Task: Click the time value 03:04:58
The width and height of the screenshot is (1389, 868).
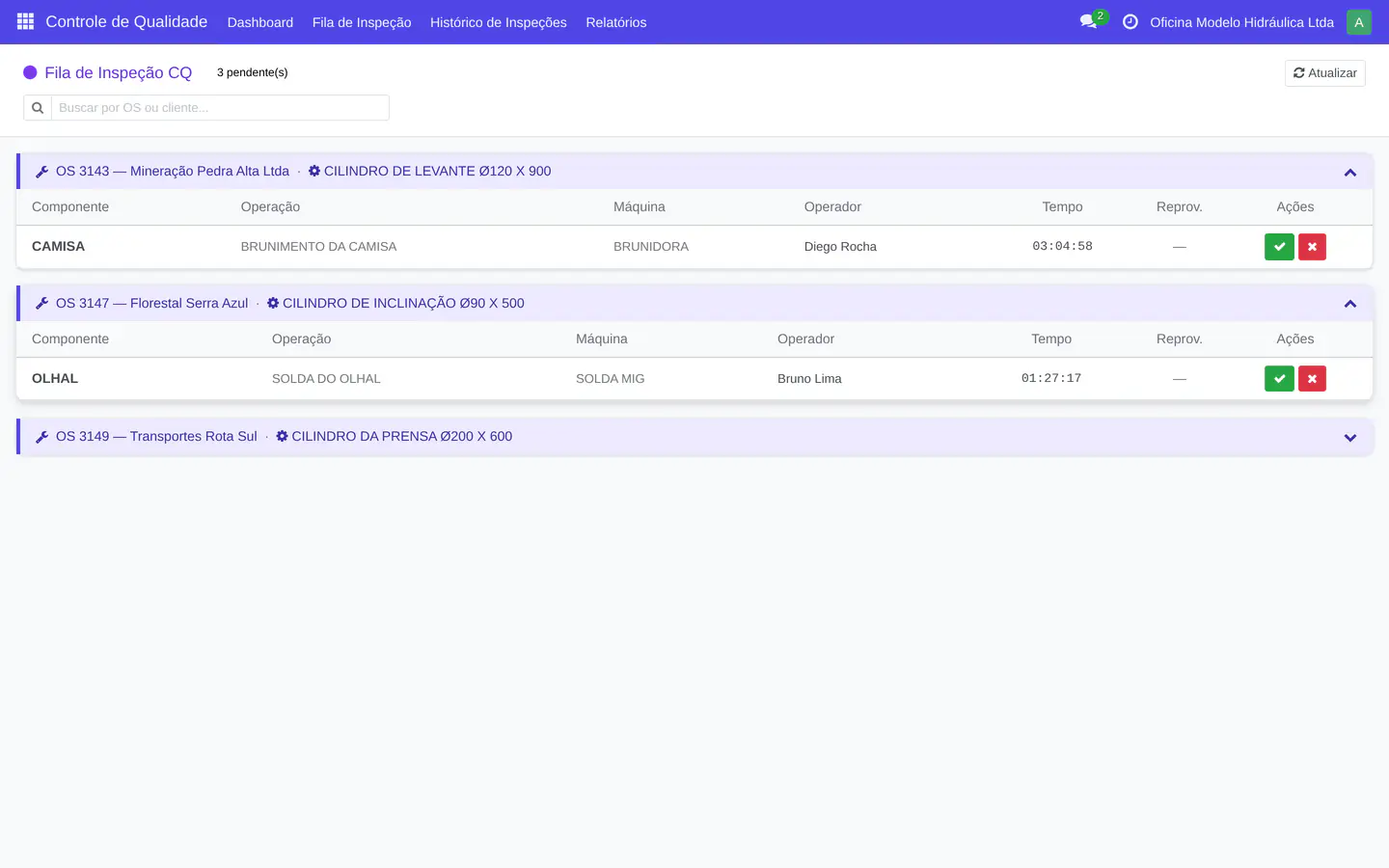Action: tap(1063, 246)
